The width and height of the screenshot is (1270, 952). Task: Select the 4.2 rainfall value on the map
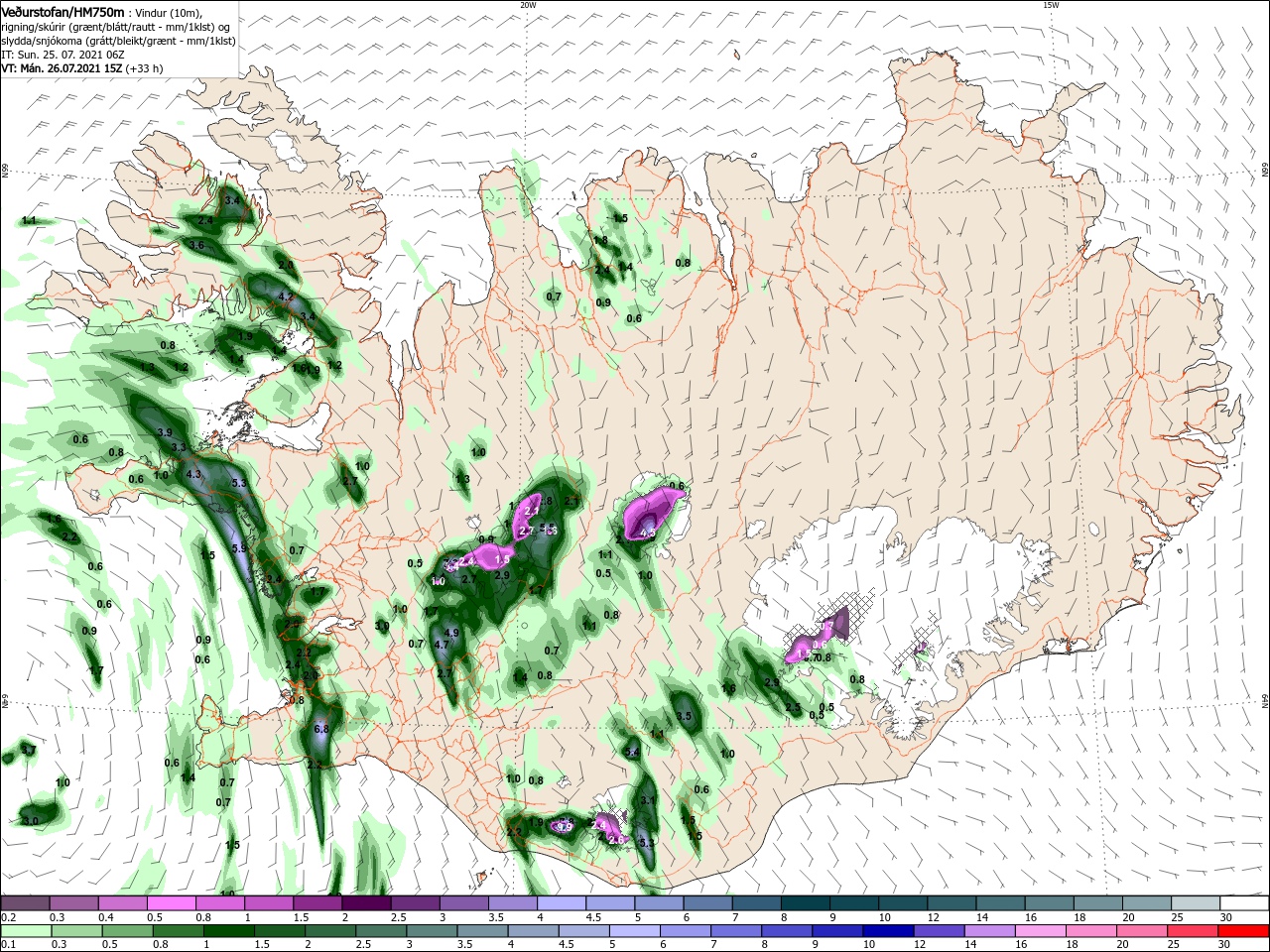pyautogui.click(x=287, y=297)
